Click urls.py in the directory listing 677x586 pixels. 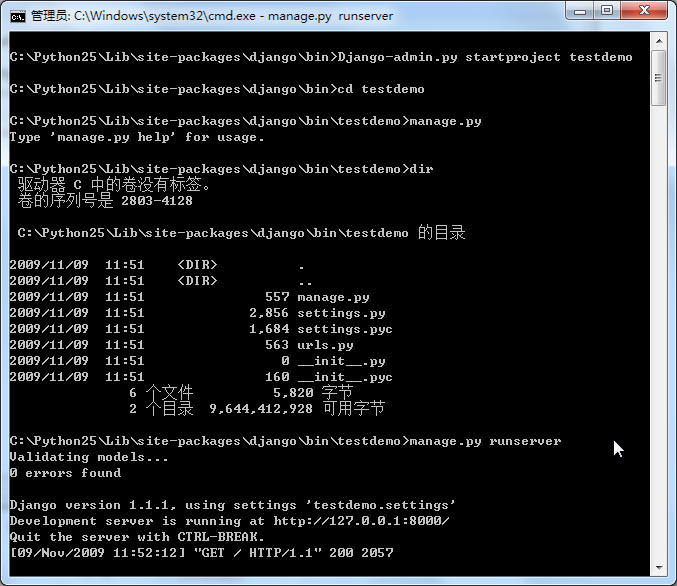[x=325, y=345]
